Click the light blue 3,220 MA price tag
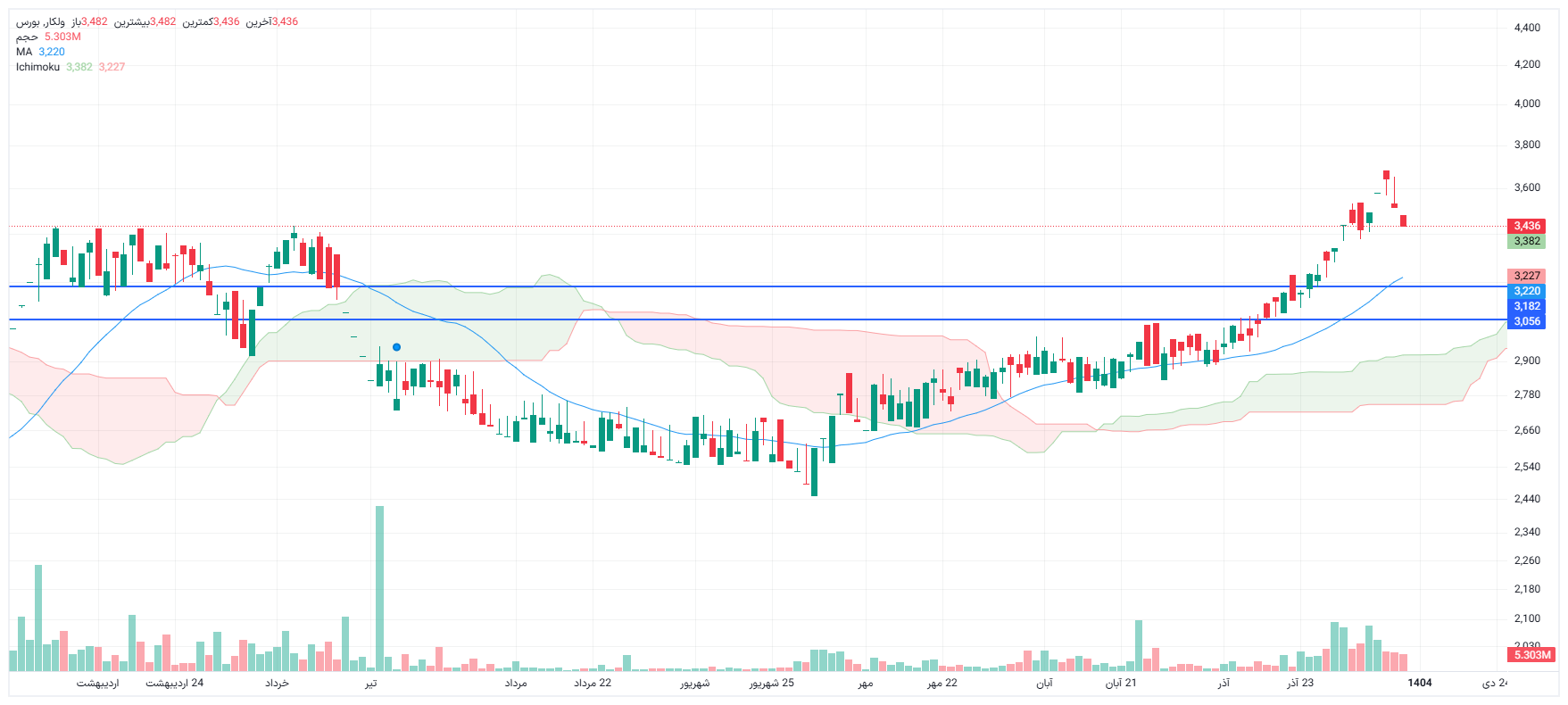Image resolution: width=1568 pixels, height=705 pixels. coord(1526,291)
